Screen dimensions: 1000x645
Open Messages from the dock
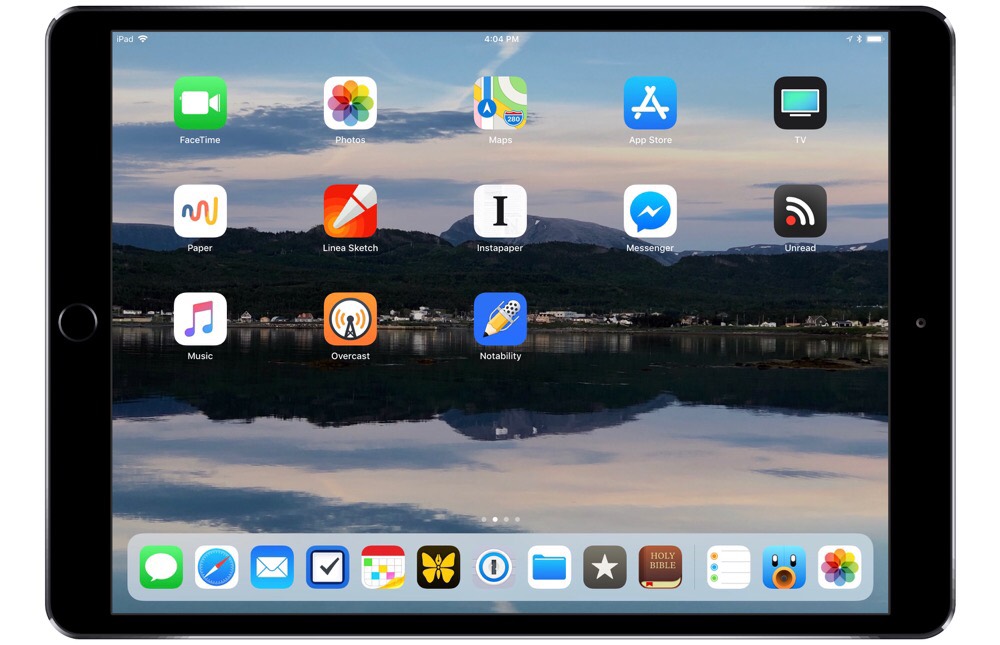pos(161,567)
